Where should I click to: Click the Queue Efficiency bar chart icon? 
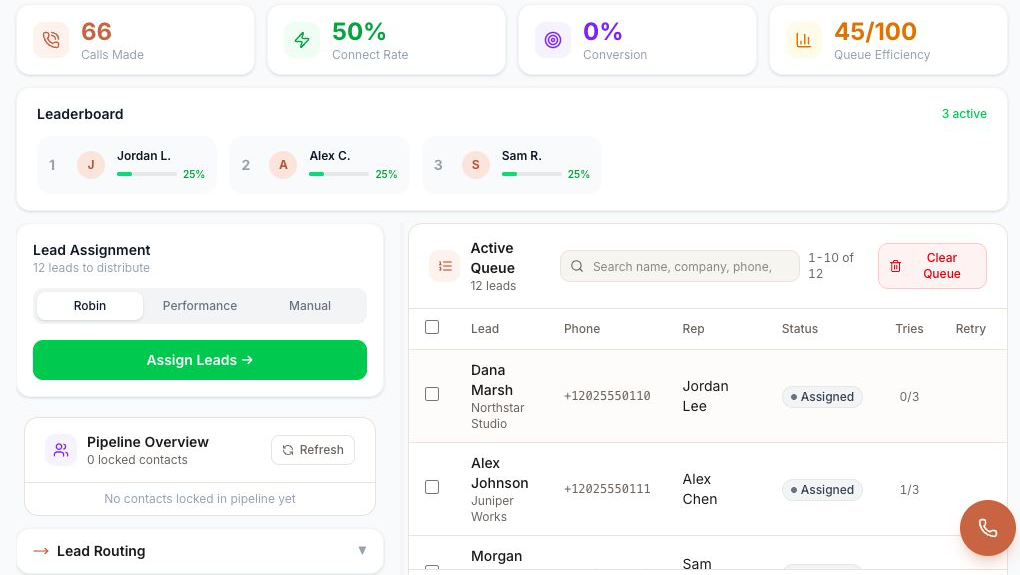point(804,40)
